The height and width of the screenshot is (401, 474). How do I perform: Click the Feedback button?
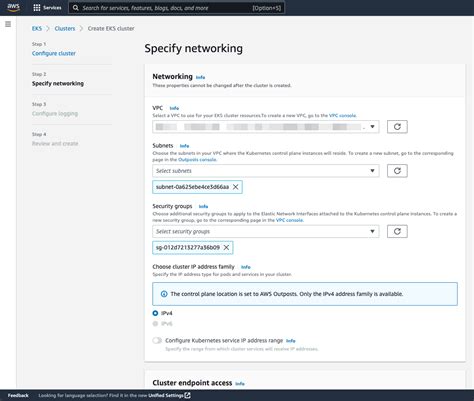click(x=18, y=395)
